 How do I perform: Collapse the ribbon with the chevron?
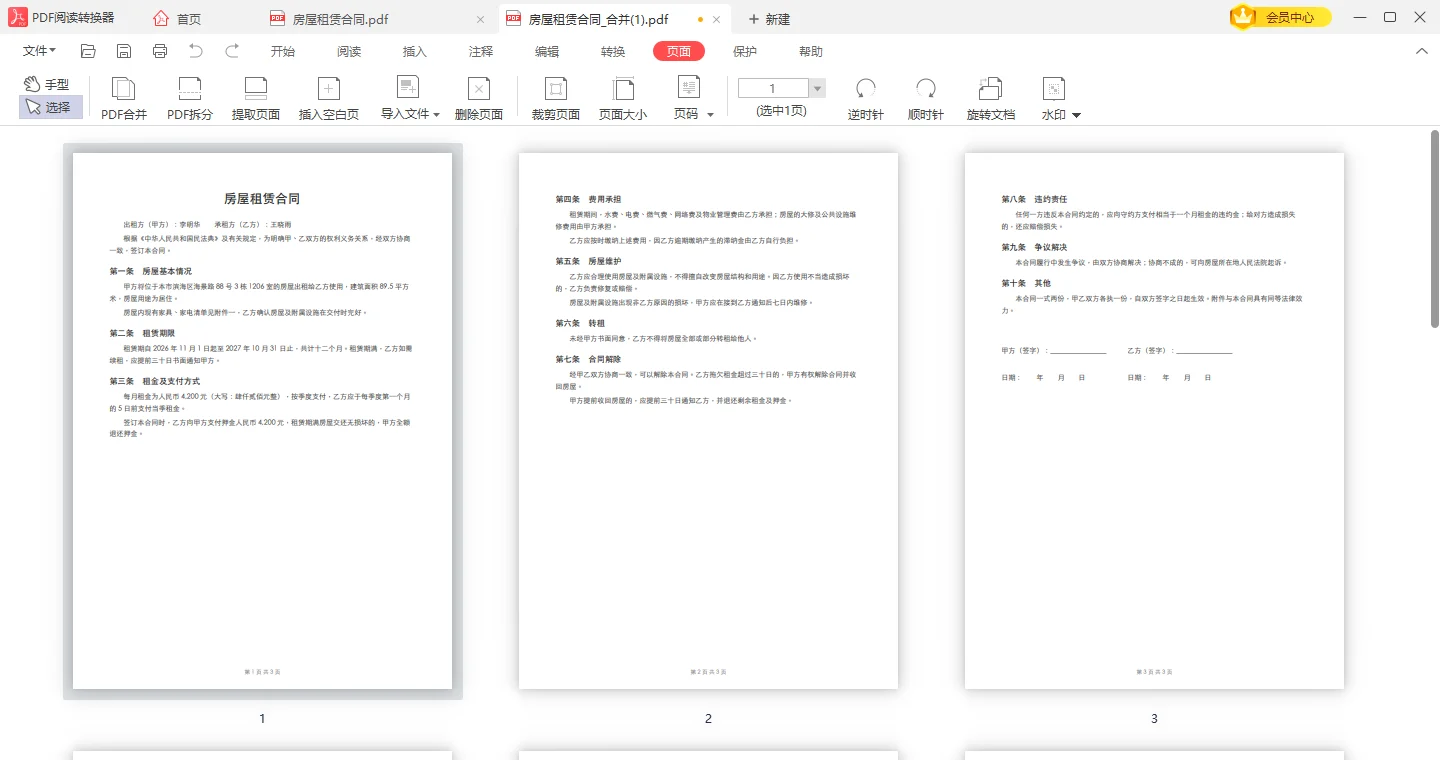(x=1421, y=51)
